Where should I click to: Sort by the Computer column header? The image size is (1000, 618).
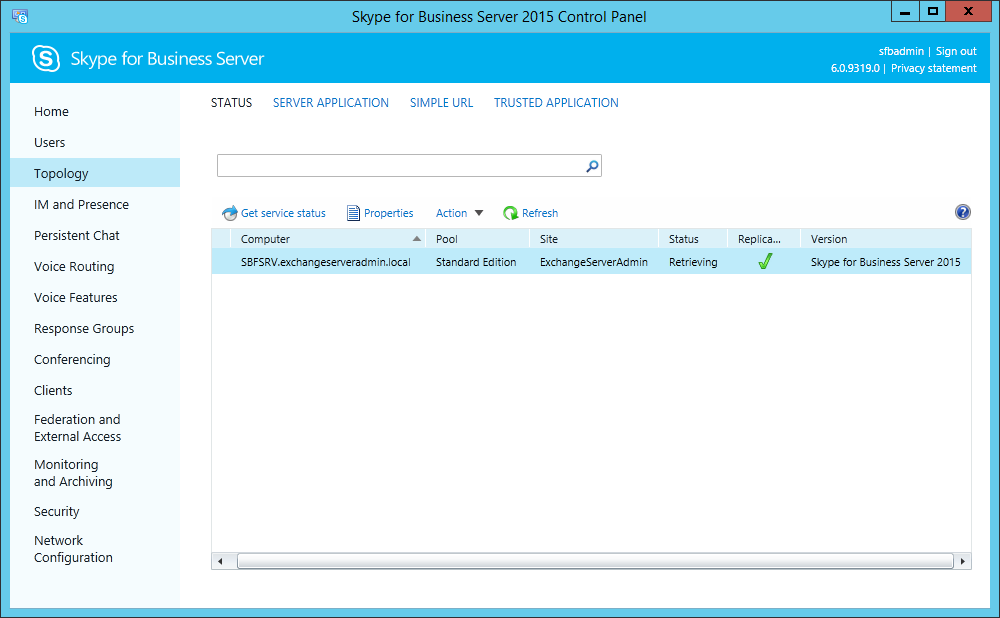coord(328,239)
